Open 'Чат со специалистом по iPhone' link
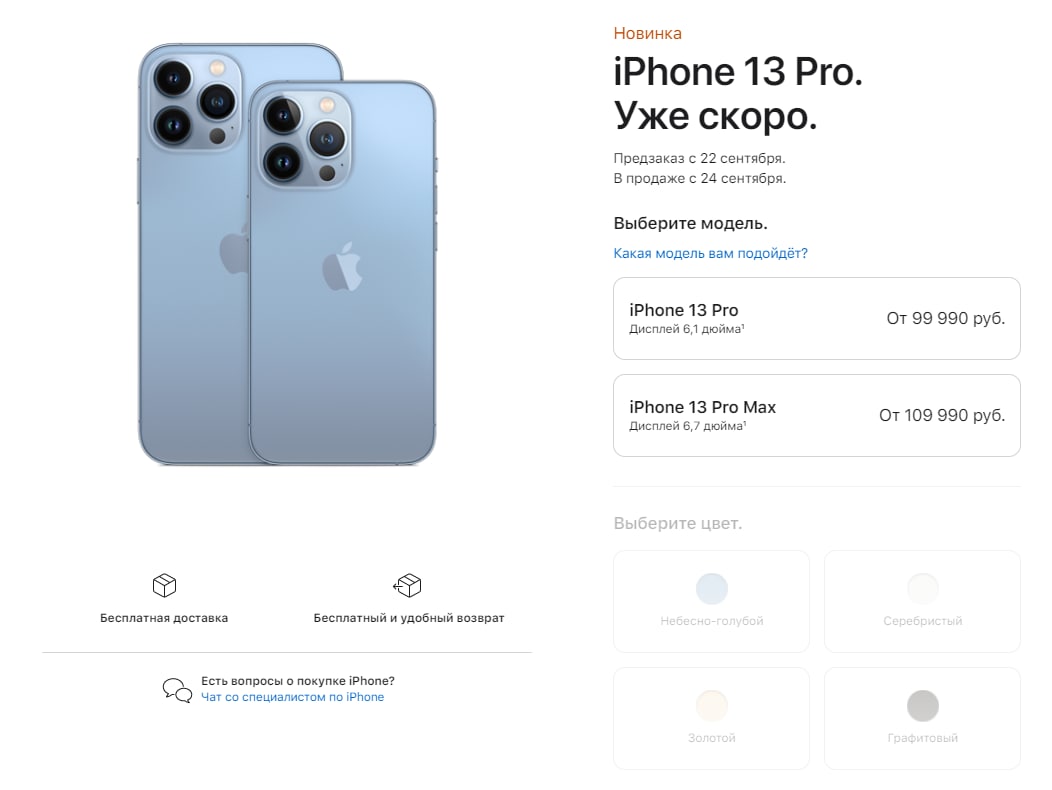 [x=293, y=697]
